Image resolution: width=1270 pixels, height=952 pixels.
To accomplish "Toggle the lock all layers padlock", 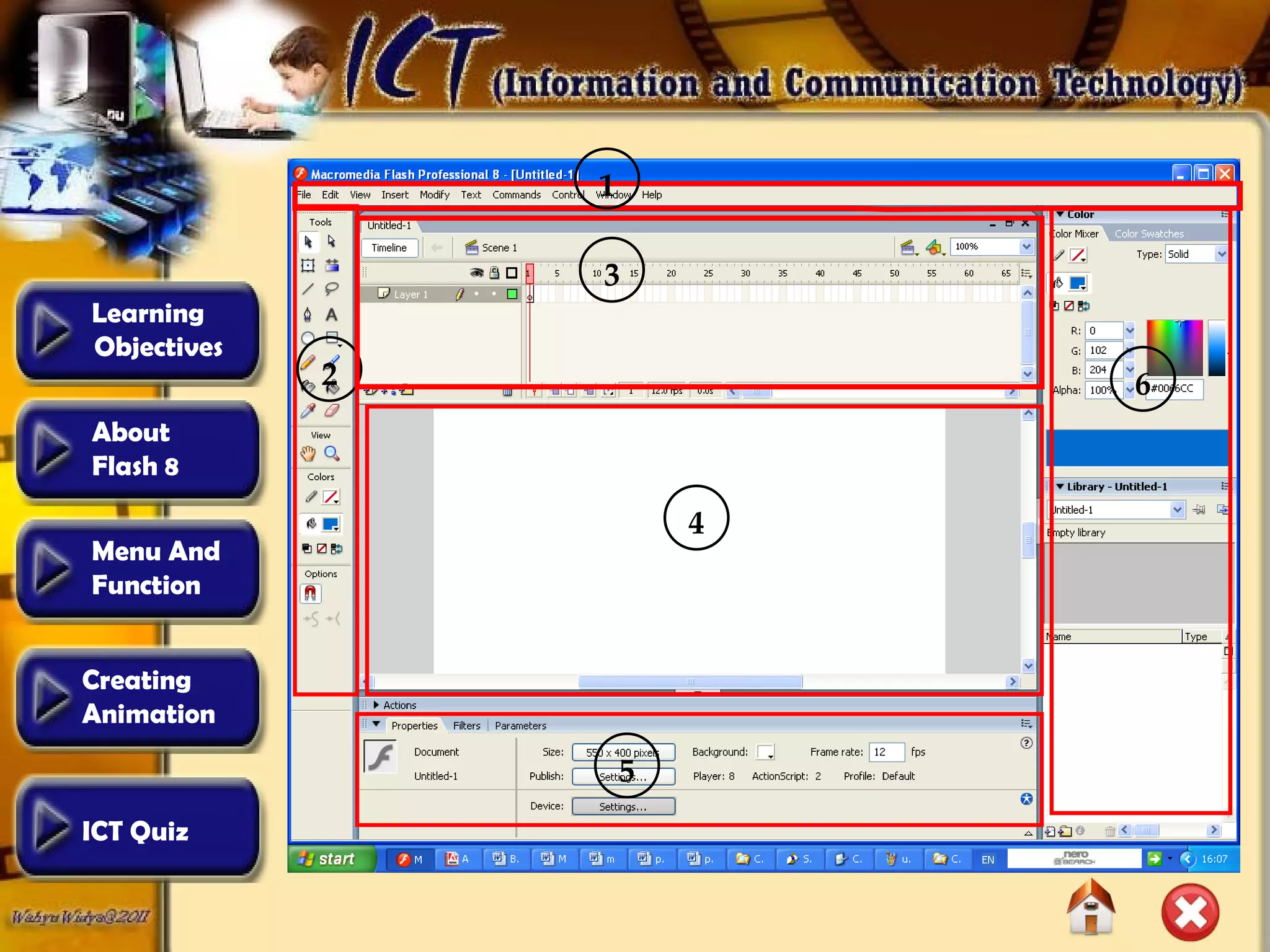I will pos(494,273).
